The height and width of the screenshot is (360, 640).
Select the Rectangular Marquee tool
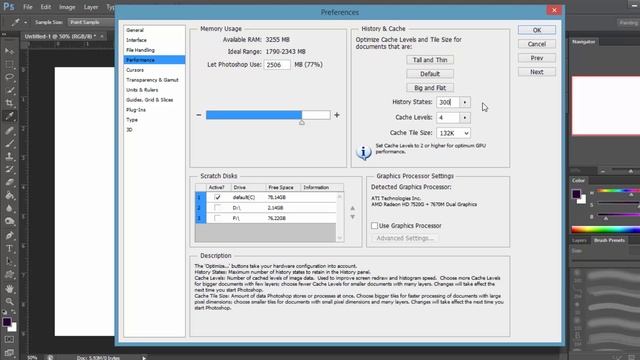click(9, 64)
